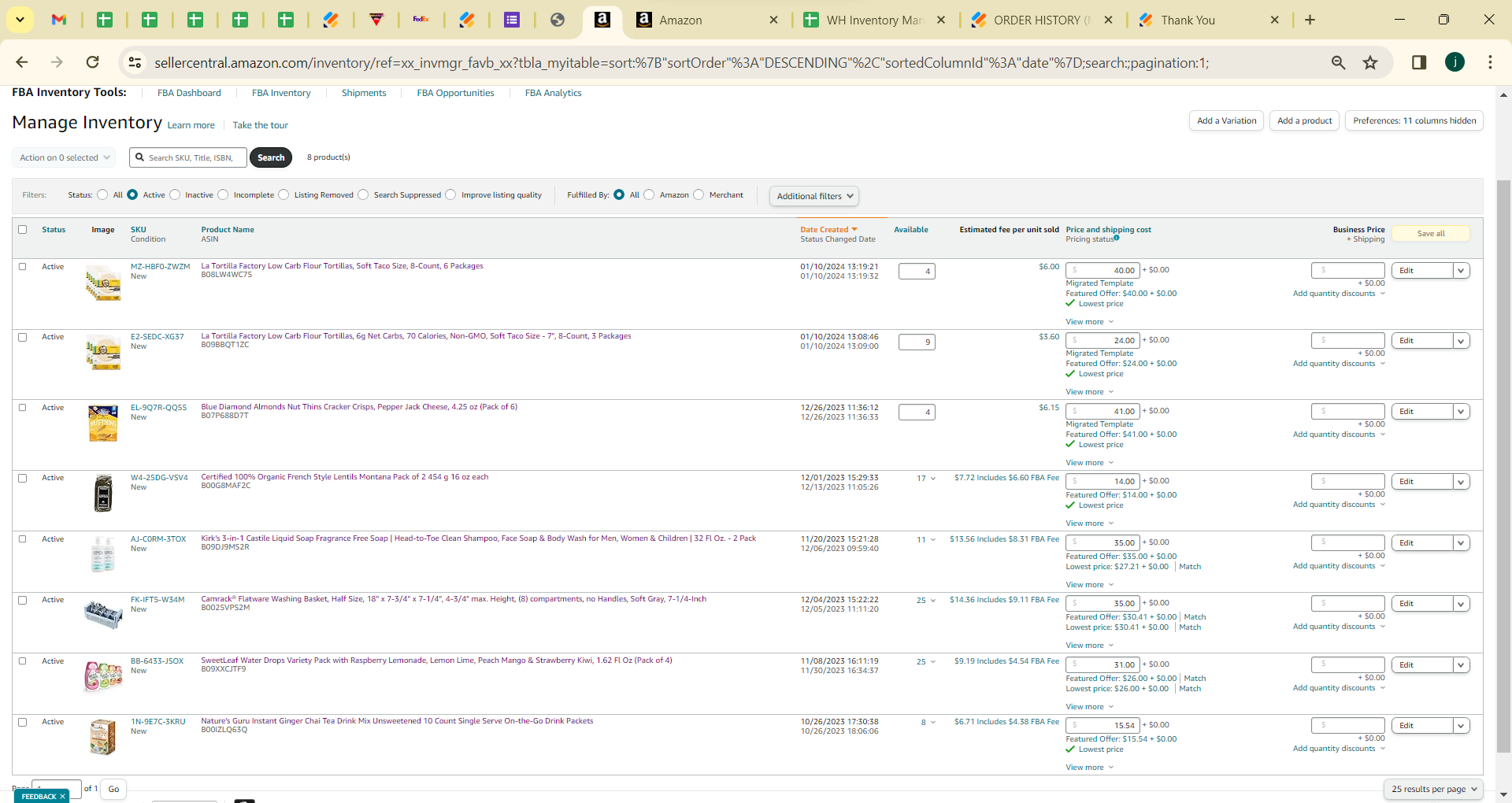
Task: Close the Thank You tab
Action: click(x=1275, y=20)
